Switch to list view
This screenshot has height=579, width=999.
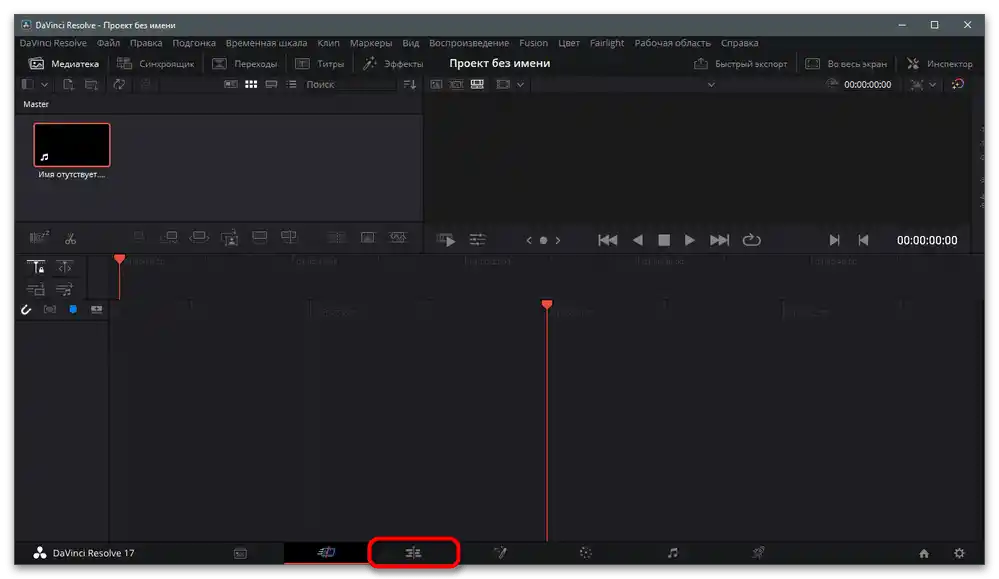(x=291, y=84)
